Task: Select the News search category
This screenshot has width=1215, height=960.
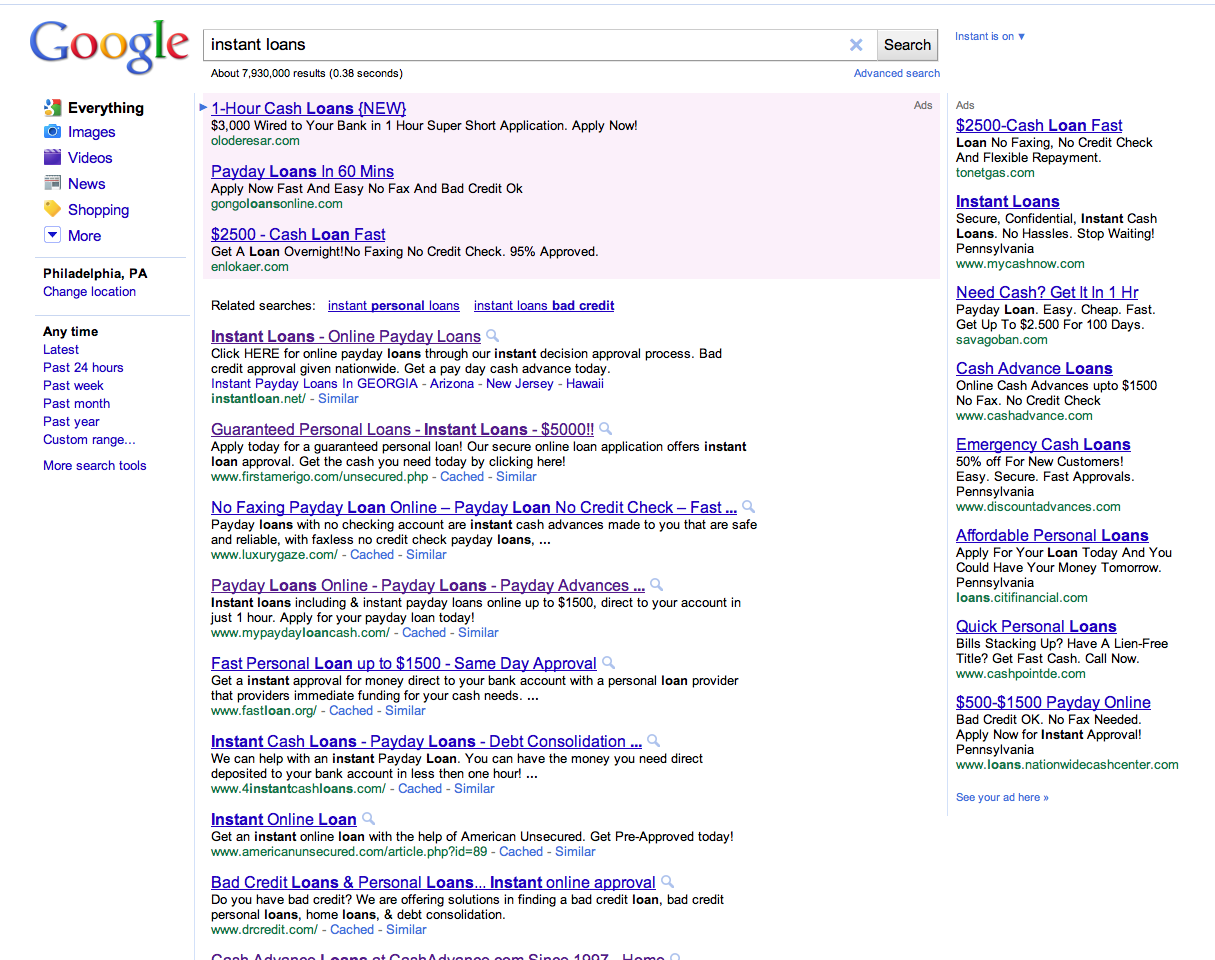Action: (86, 184)
